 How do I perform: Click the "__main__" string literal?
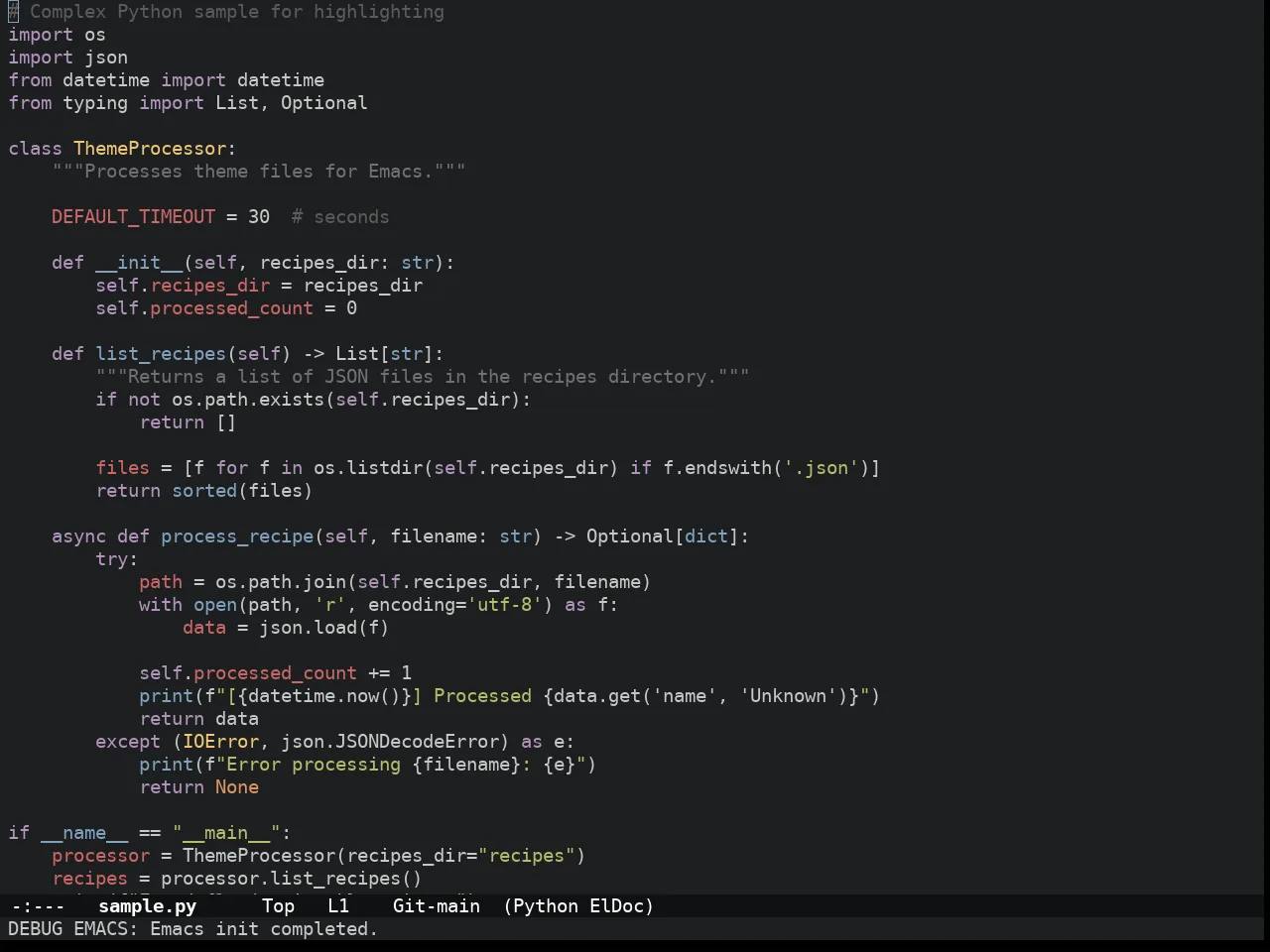point(226,833)
